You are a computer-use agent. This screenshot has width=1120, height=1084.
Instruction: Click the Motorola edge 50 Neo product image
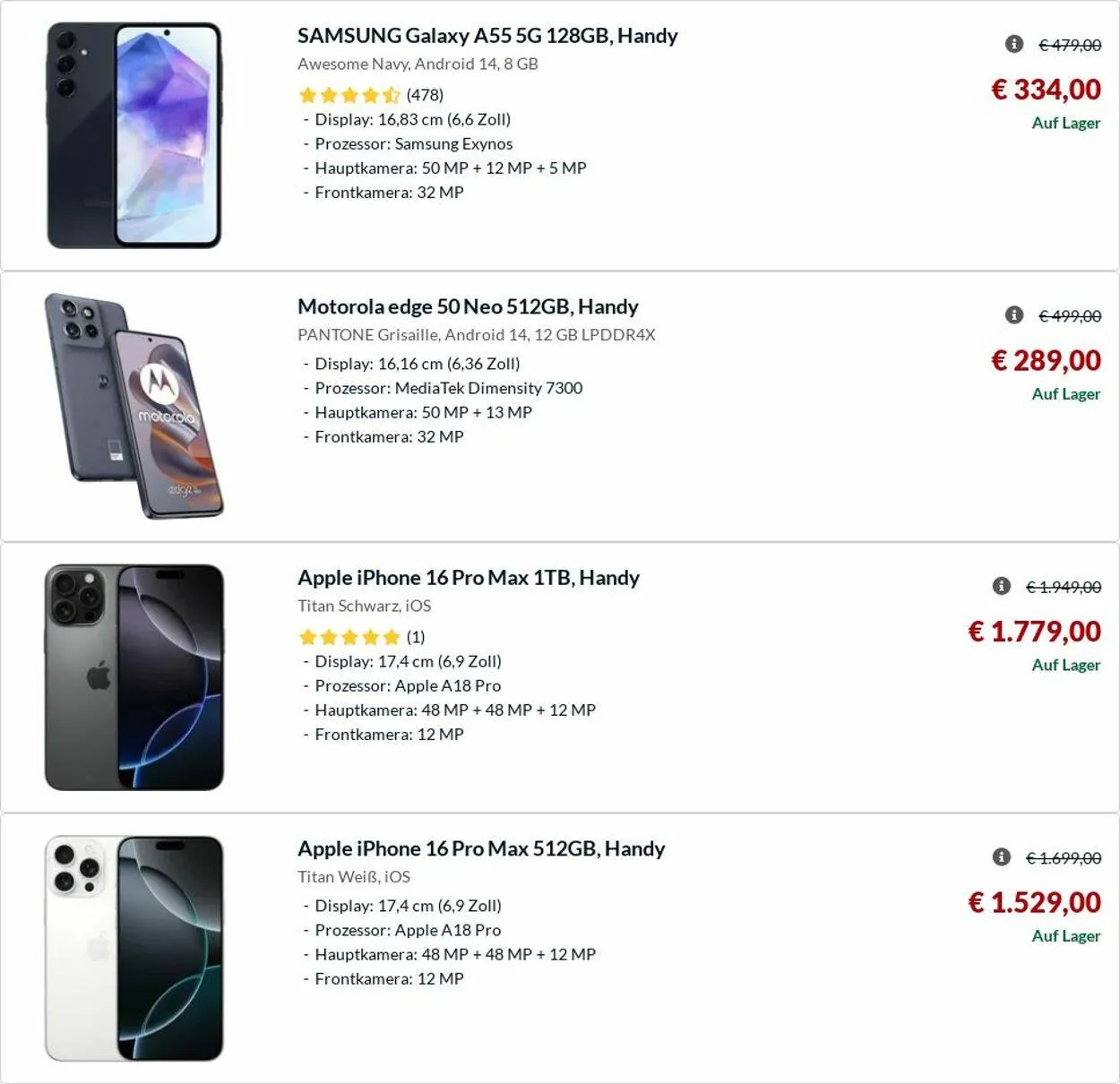(134, 406)
